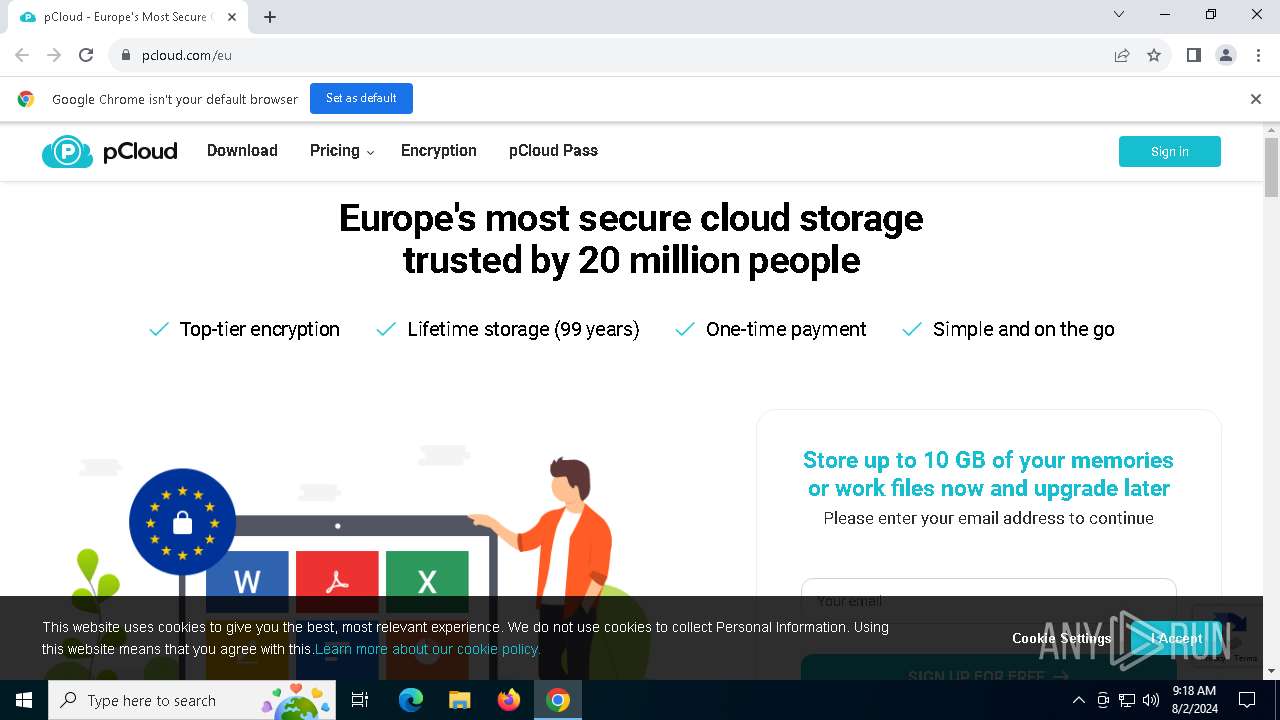1280x720 pixels.
Task: Click the main headline about secure cloud storage
Action: tap(631, 239)
